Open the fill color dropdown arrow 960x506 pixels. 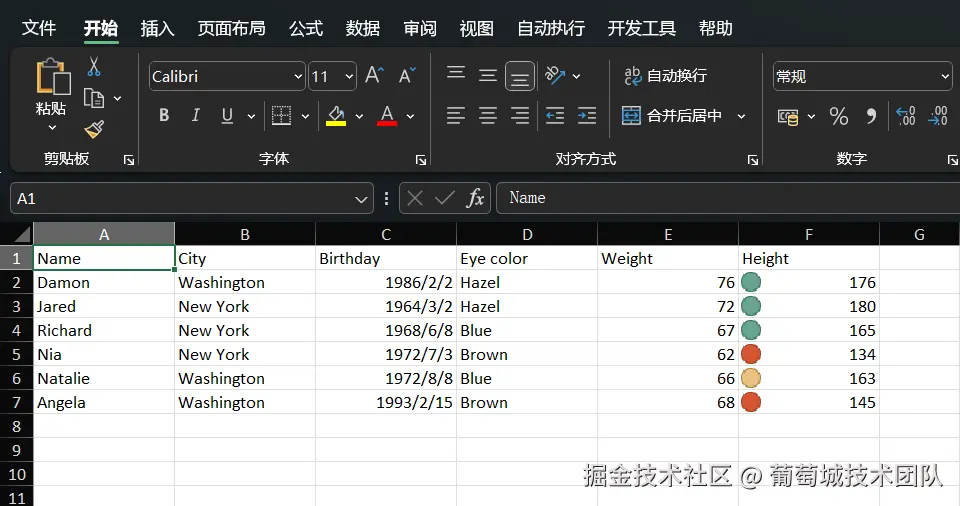[x=359, y=116]
